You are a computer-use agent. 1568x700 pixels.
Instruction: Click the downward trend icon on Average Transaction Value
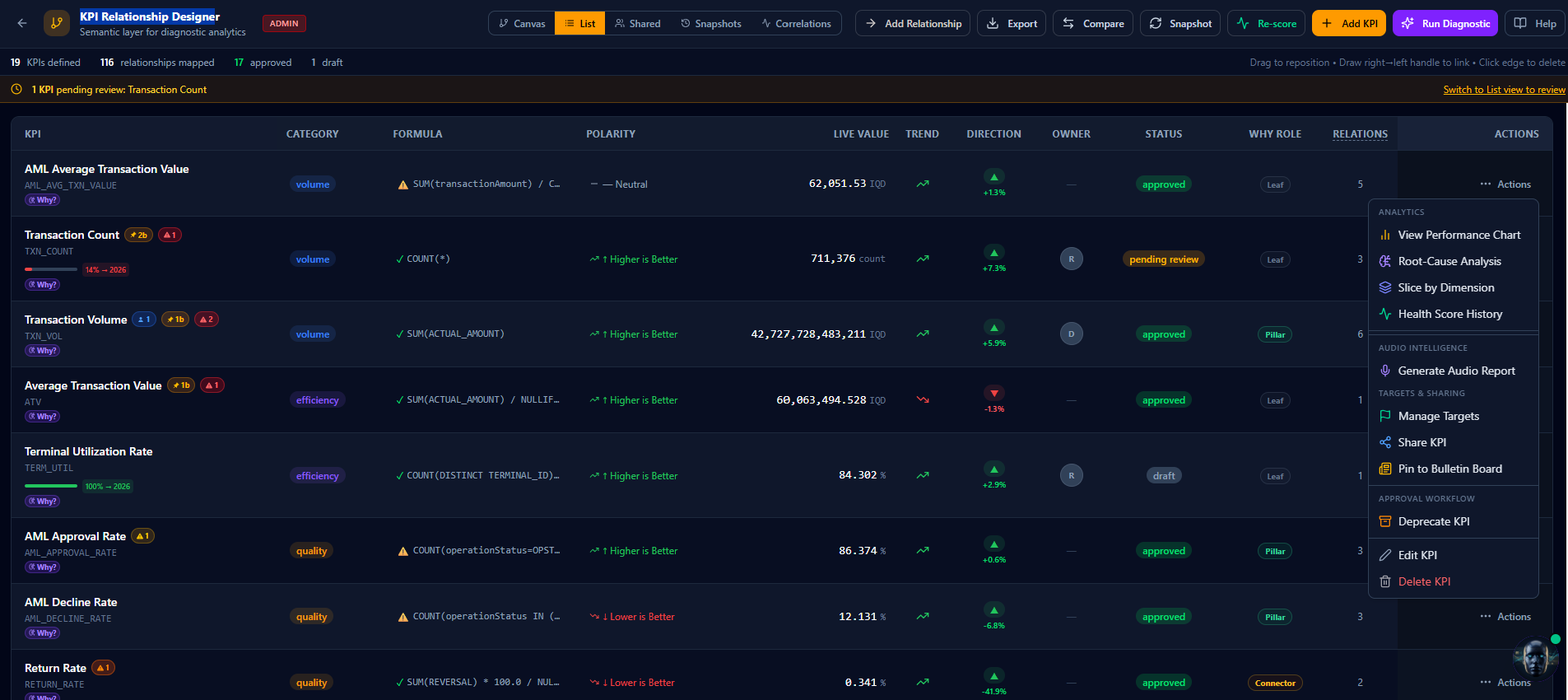point(923,400)
